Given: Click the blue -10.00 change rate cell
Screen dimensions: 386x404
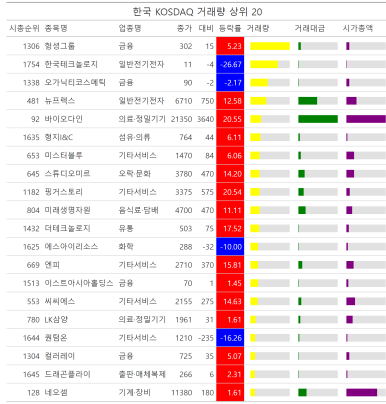Looking at the screenshot, I should pyautogui.click(x=230, y=247).
